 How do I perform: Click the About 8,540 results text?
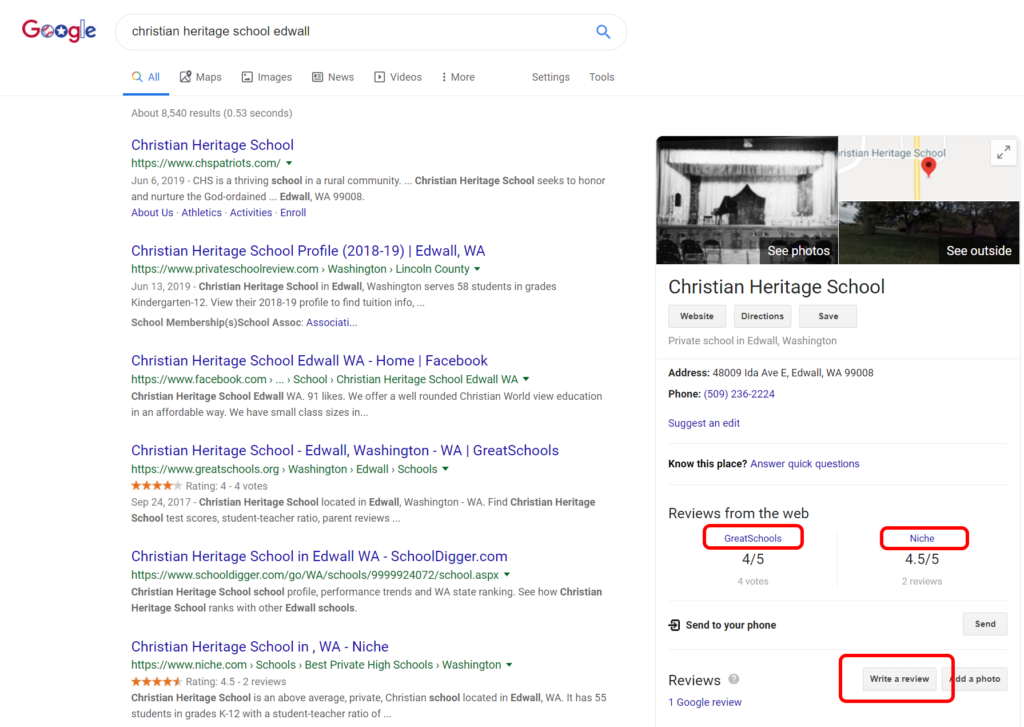(x=212, y=113)
